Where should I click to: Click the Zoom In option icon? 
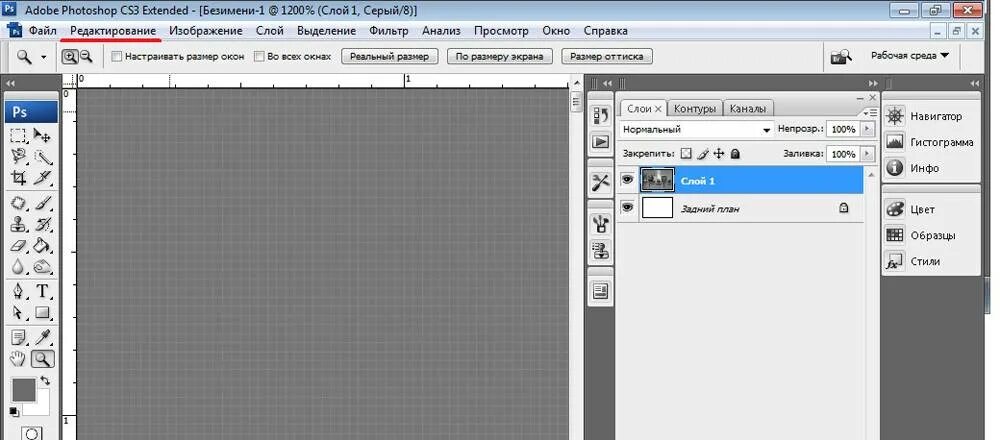70,57
